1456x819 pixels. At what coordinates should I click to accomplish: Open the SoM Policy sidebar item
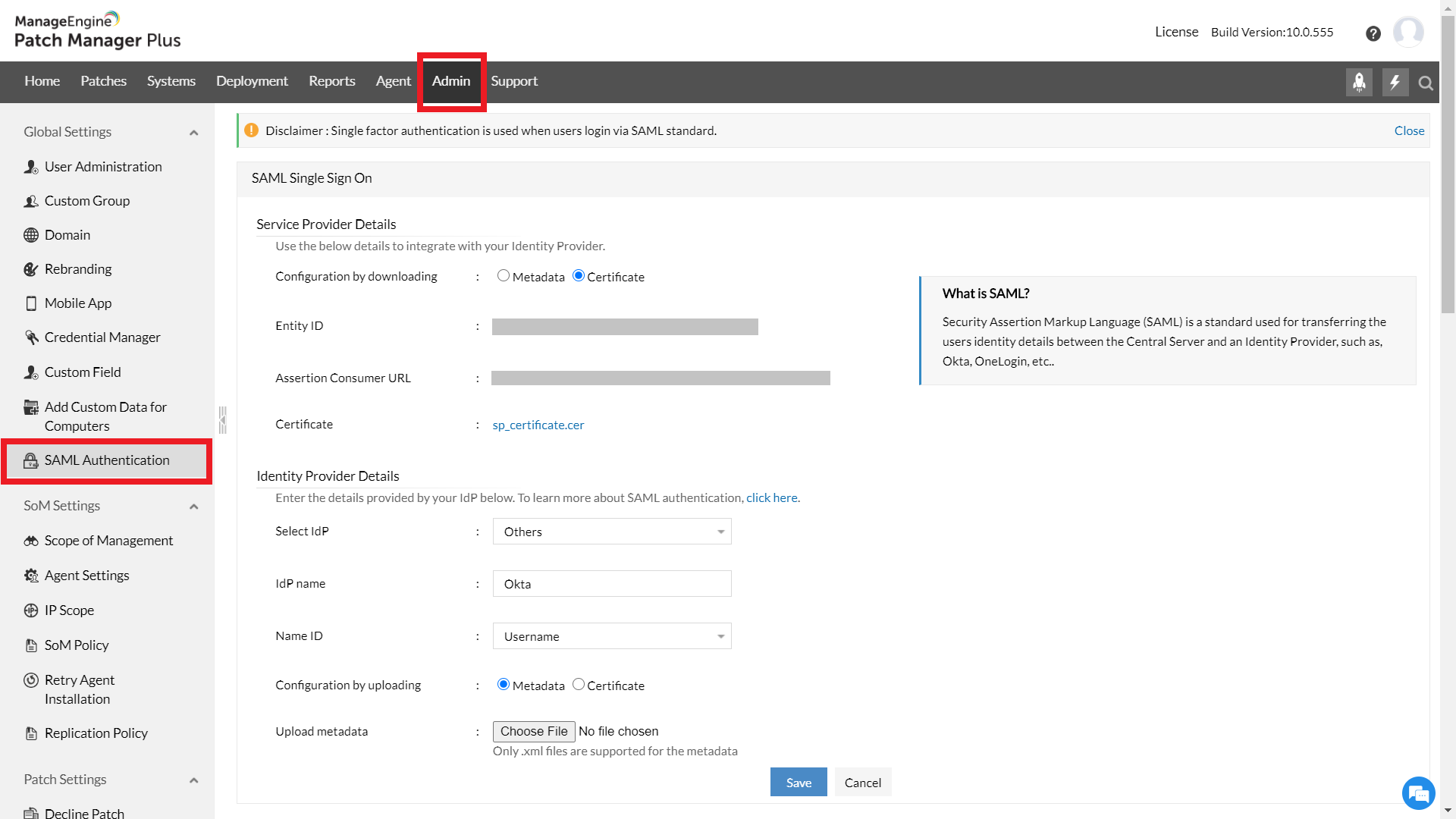77,645
